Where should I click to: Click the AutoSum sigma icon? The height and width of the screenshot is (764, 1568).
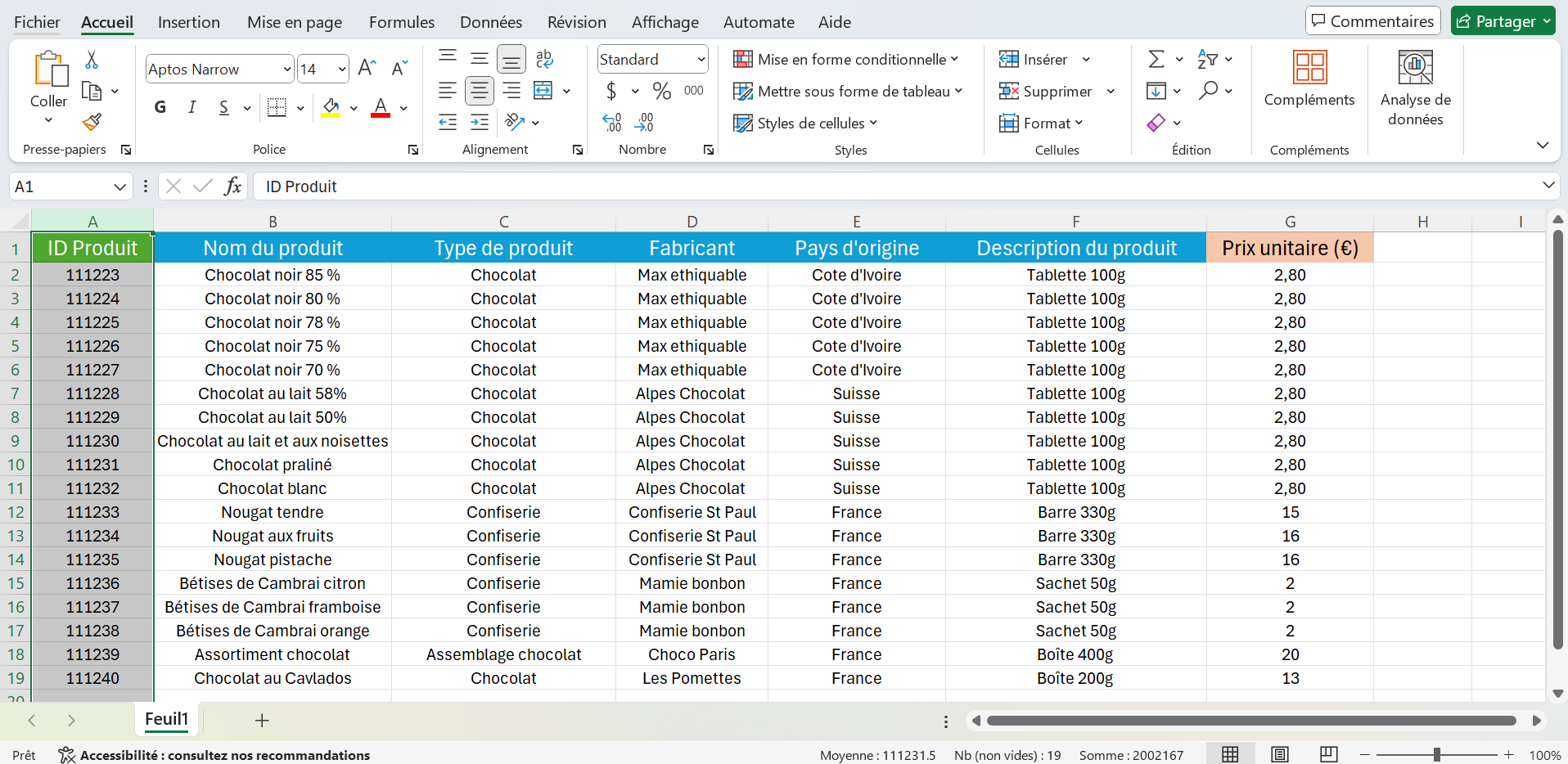click(x=1156, y=60)
